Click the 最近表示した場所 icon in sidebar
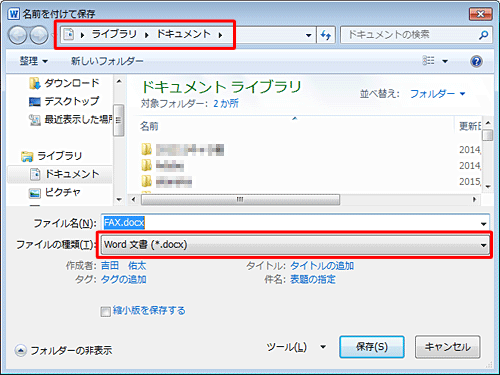The image size is (500, 375). (35, 120)
